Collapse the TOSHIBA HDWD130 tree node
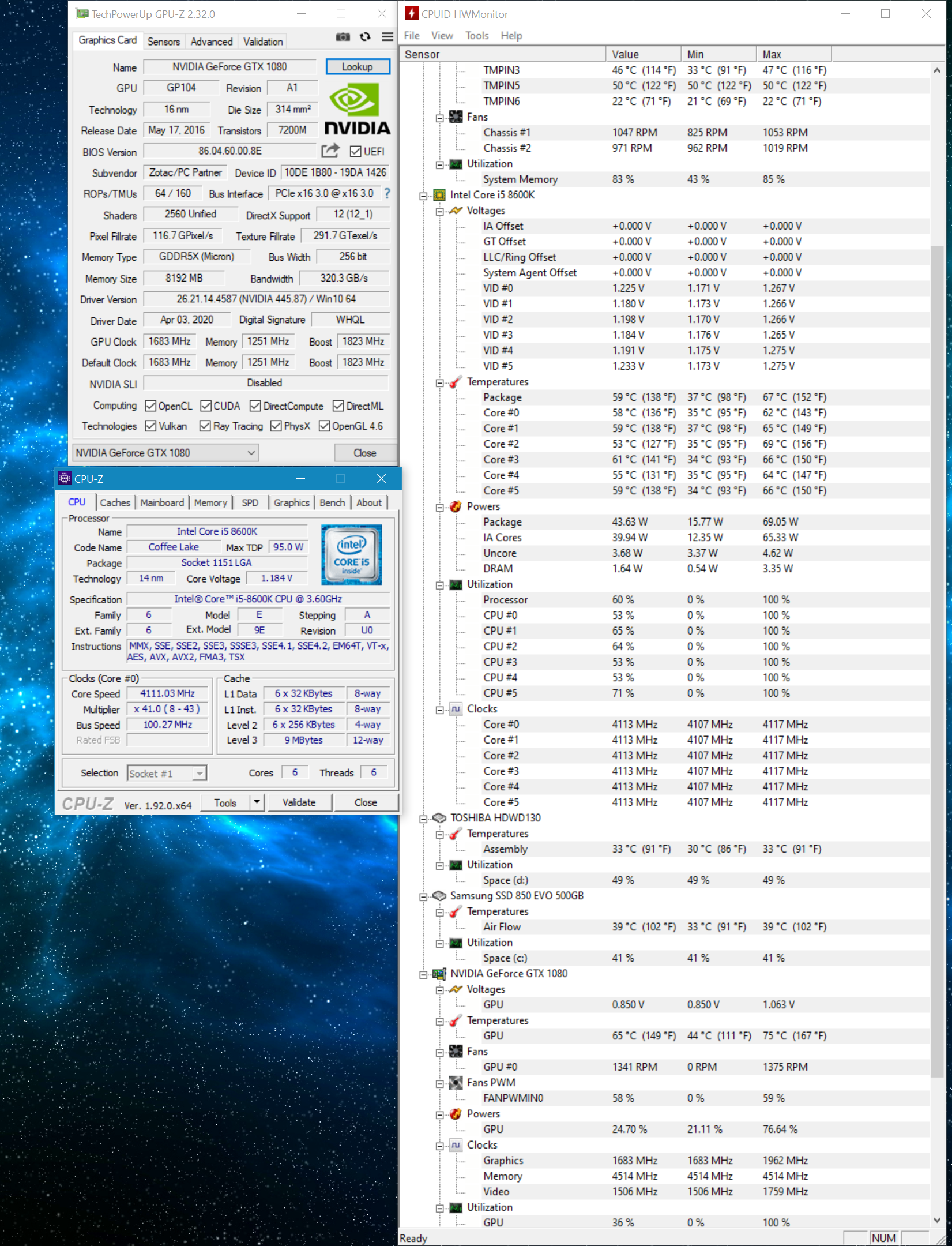The height and width of the screenshot is (1246, 952). (423, 819)
